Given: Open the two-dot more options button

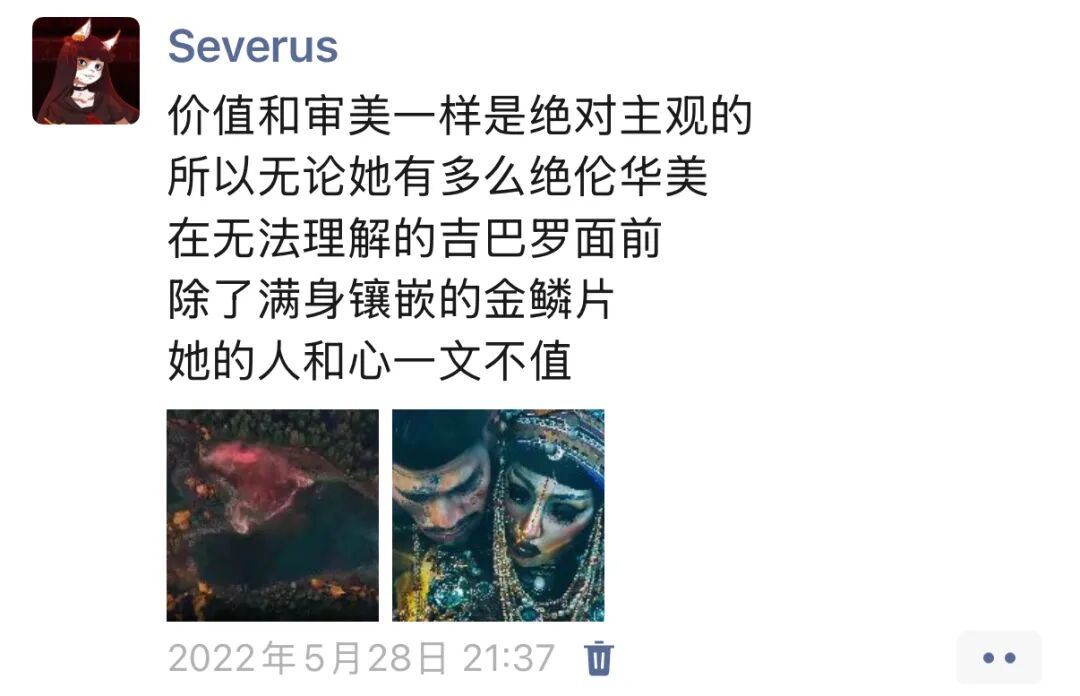Looking at the screenshot, I should 999,658.
